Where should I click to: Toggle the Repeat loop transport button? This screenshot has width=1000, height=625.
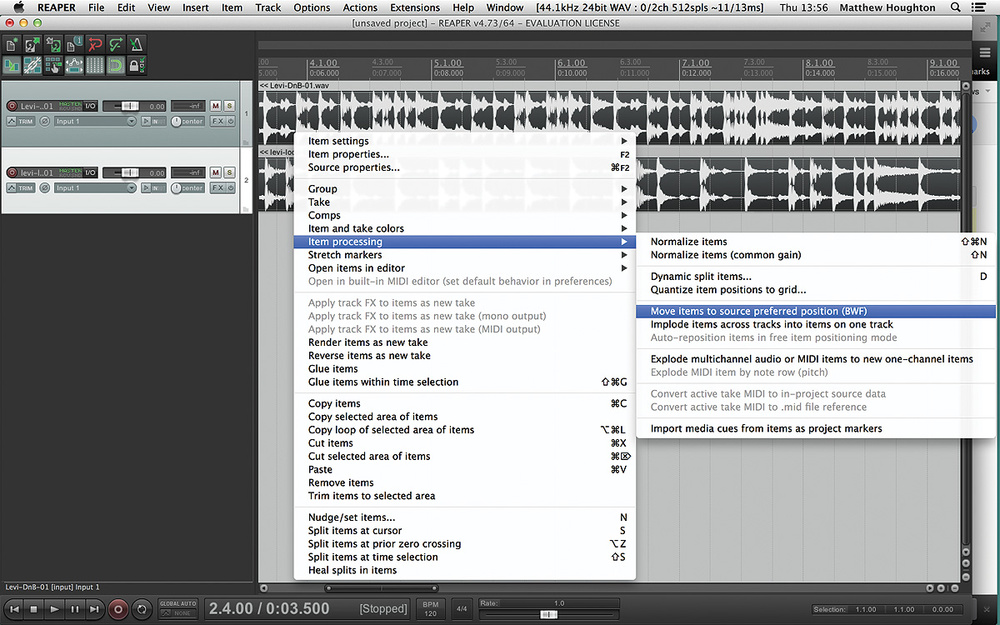pos(142,610)
